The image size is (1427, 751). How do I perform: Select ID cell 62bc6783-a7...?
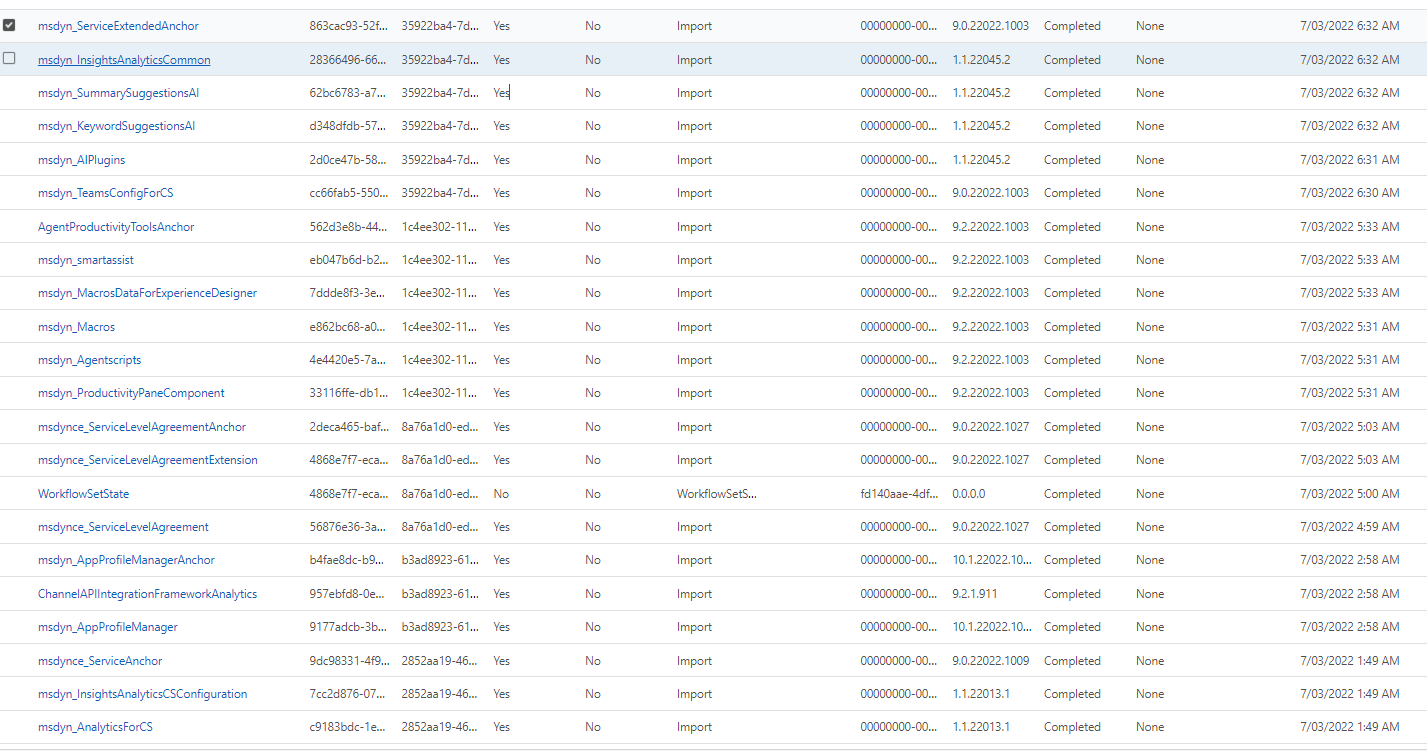pos(348,93)
